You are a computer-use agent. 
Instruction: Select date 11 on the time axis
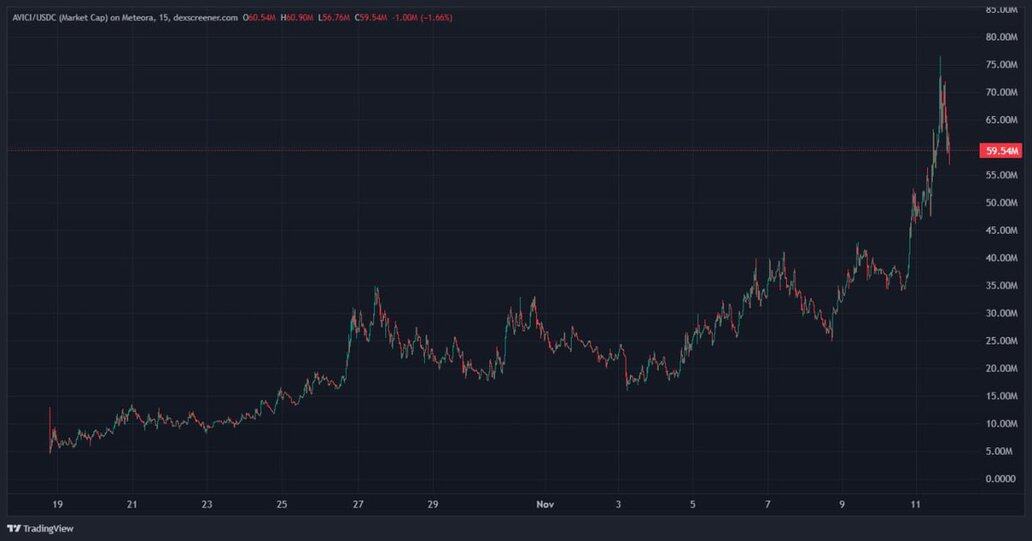(916, 505)
